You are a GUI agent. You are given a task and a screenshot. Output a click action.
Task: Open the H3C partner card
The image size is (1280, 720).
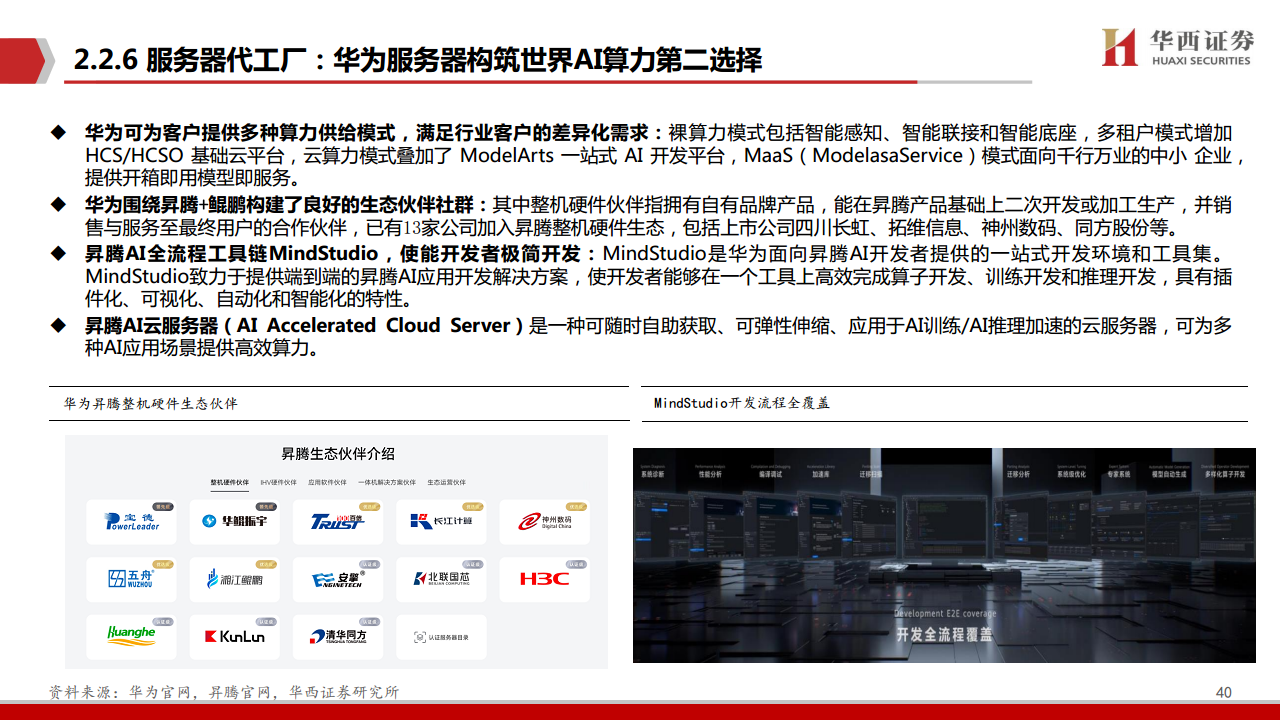point(545,579)
